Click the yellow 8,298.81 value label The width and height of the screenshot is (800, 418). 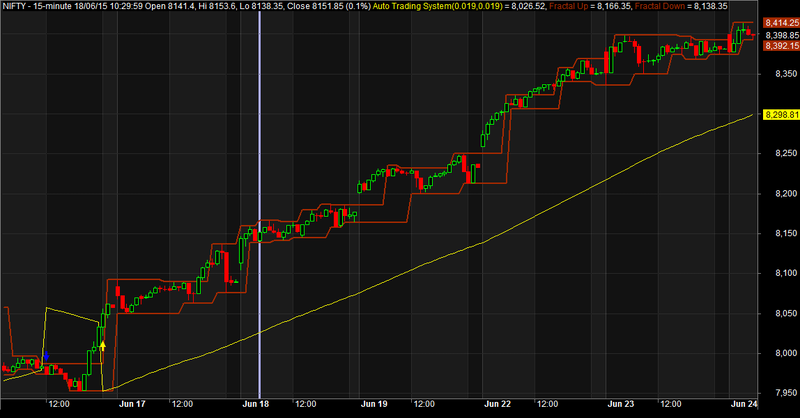coord(782,115)
